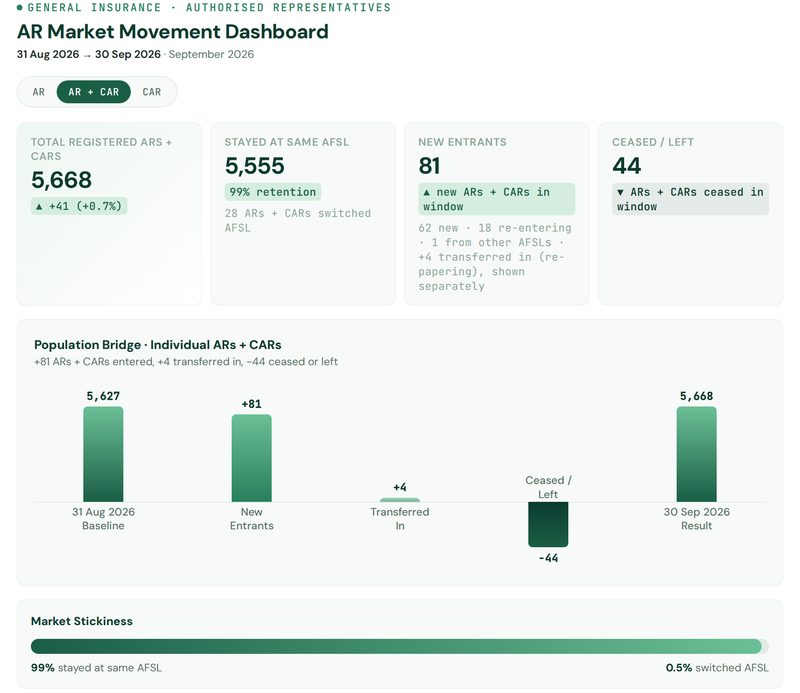This screenshot has height=693, width=800.
Task: Click the 44 ceased value
Action: click(627, 166)
